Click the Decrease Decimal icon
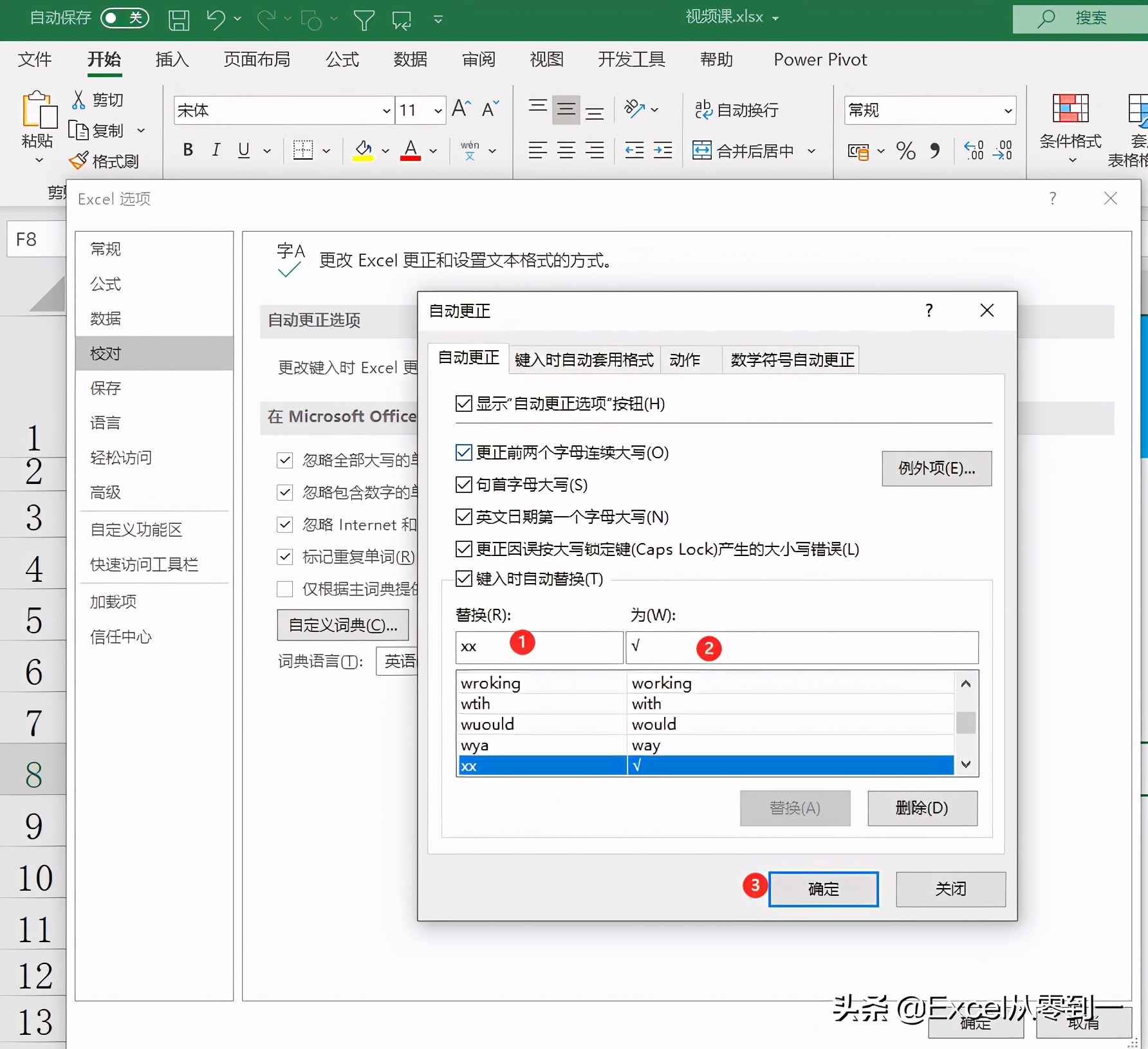This screenshot has height=1049, width=1148. [x=1003, y=151]
